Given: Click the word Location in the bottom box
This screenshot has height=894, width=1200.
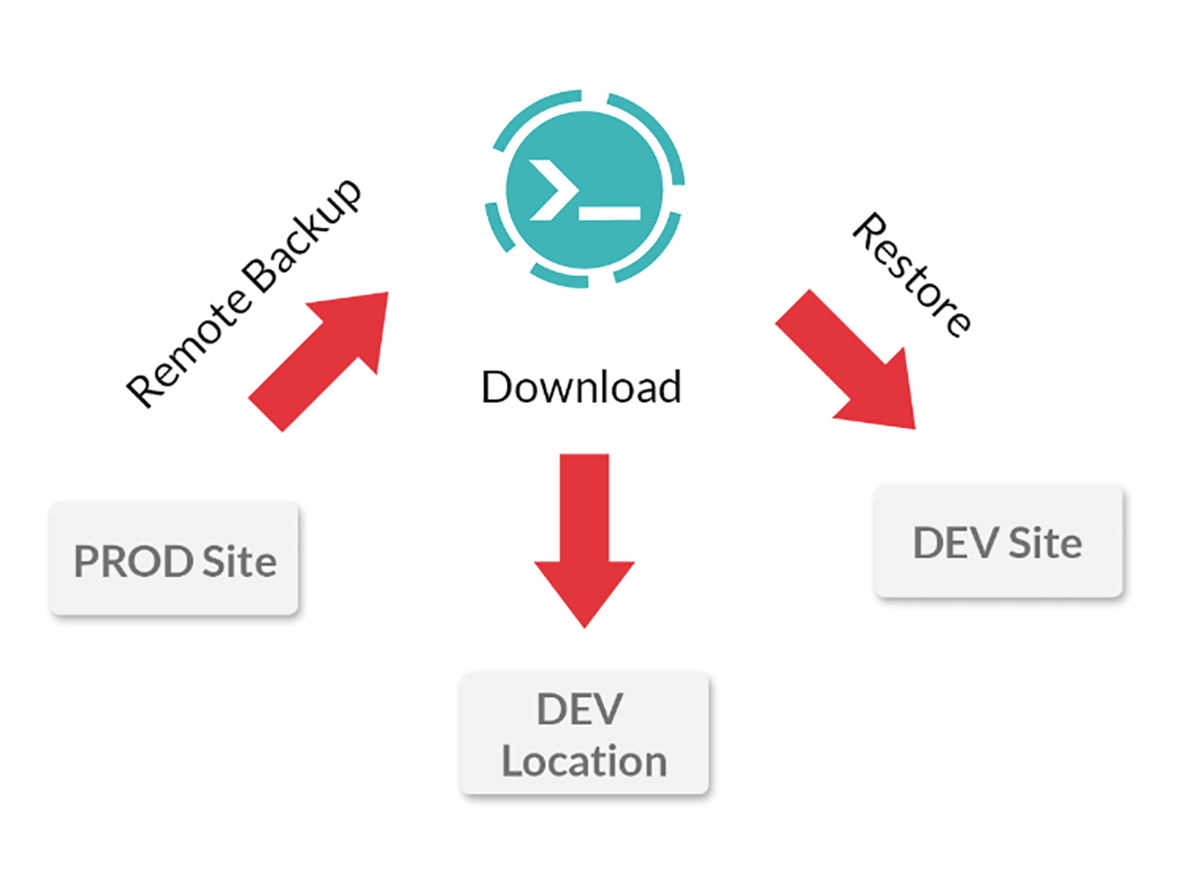Looking at the screenshot, I should (x=584, y=760).
